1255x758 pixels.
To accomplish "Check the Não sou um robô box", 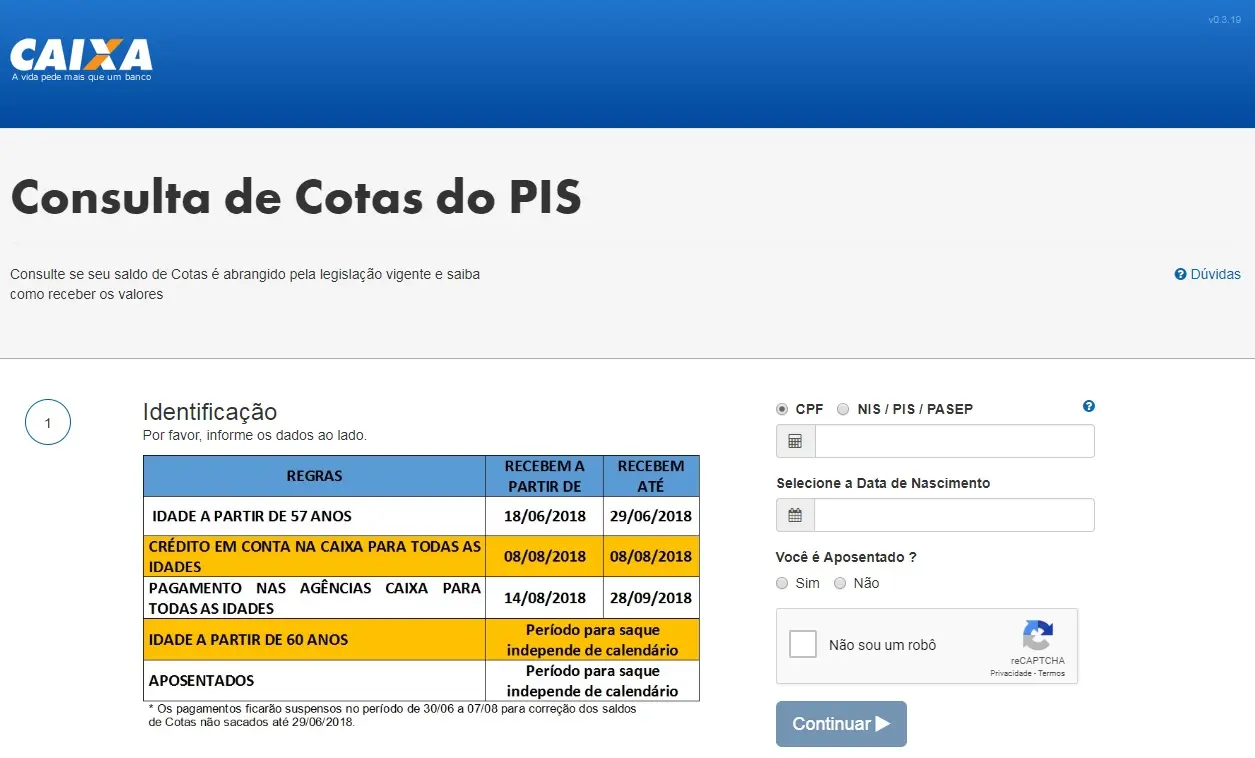I will coord(803,645).
